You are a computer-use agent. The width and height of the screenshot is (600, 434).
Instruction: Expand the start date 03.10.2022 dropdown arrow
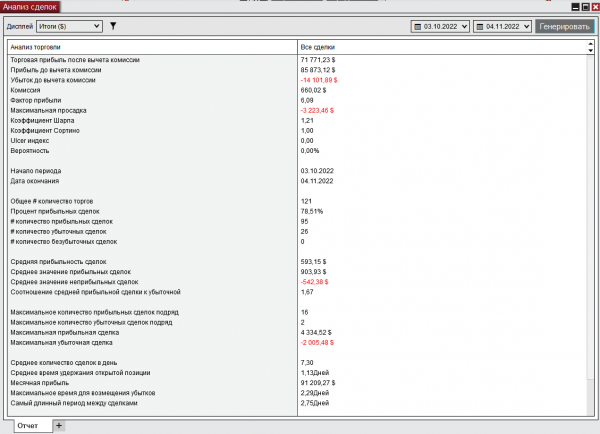[x=464, y=26]
